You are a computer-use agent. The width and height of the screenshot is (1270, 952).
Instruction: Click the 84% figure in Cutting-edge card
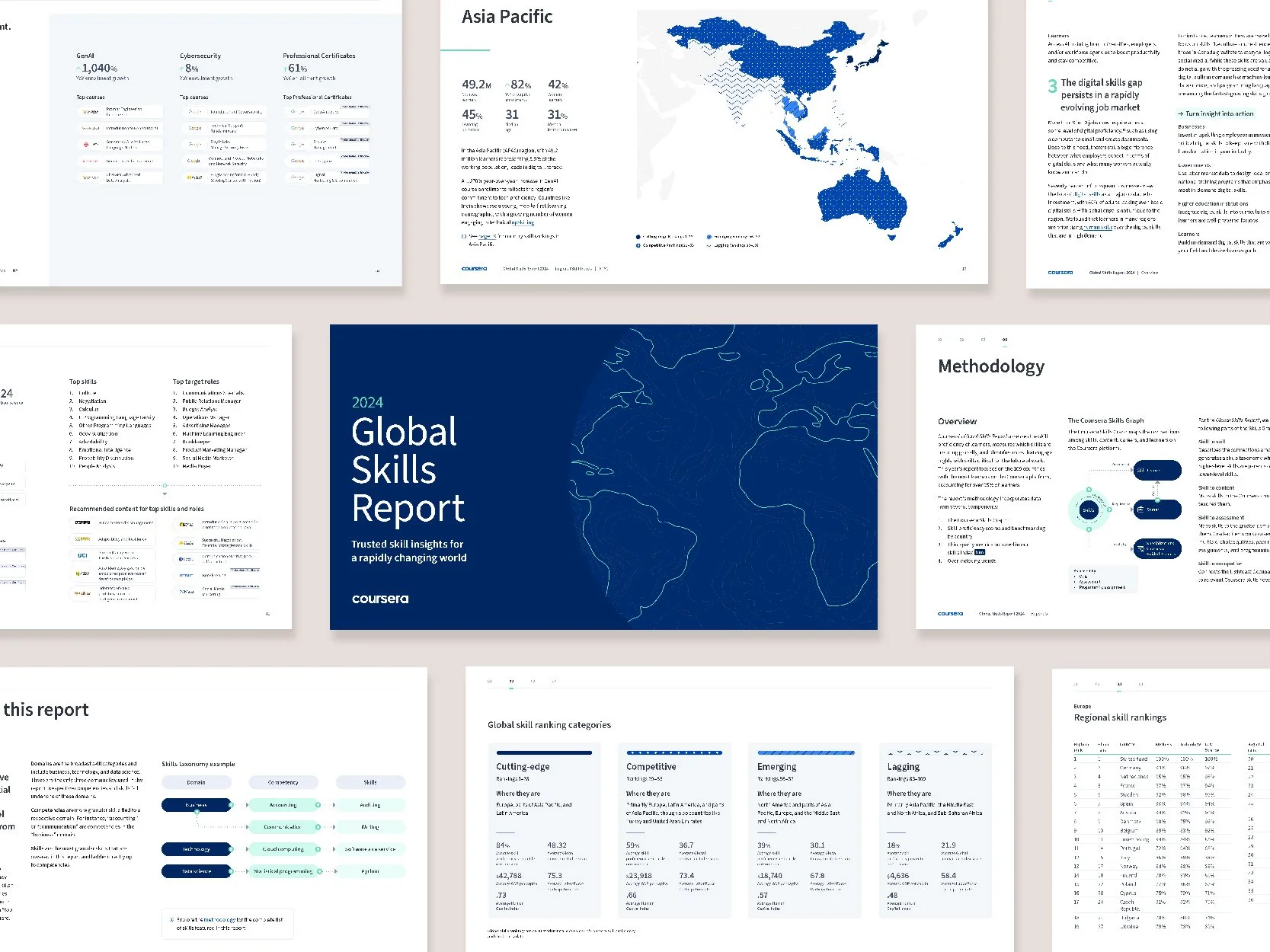[503, 845]
